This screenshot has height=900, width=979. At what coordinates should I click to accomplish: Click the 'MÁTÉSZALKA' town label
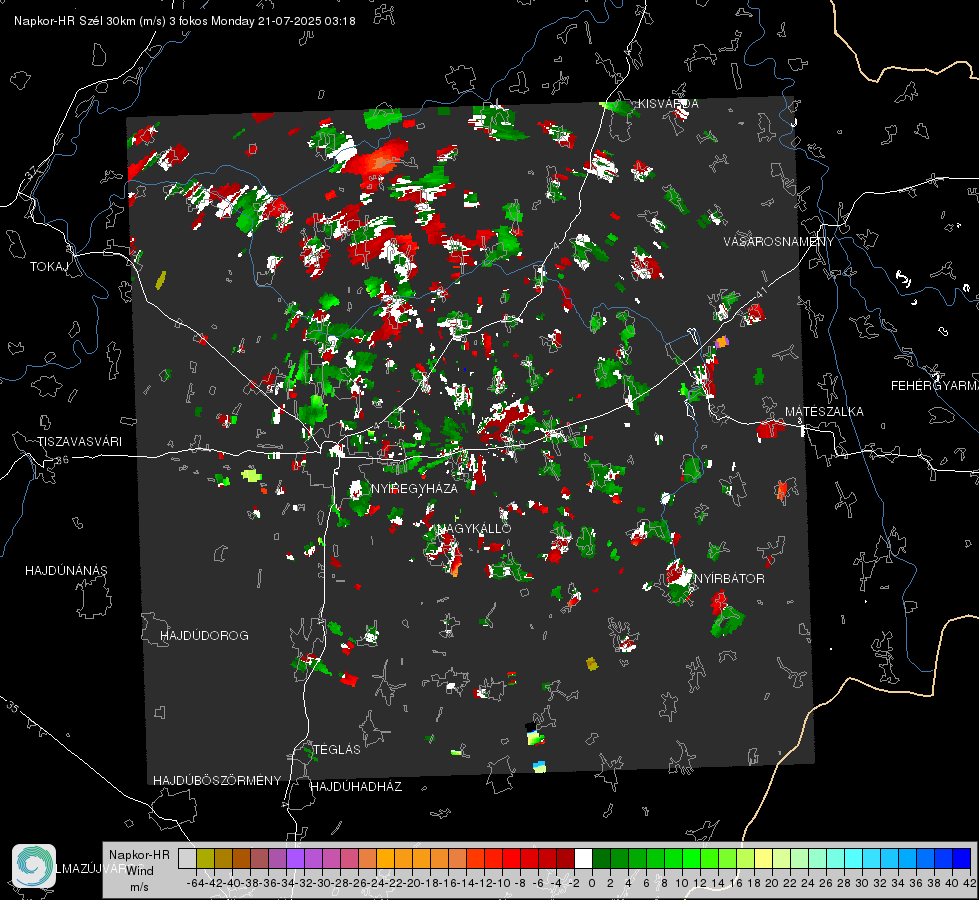pos(824,411)
